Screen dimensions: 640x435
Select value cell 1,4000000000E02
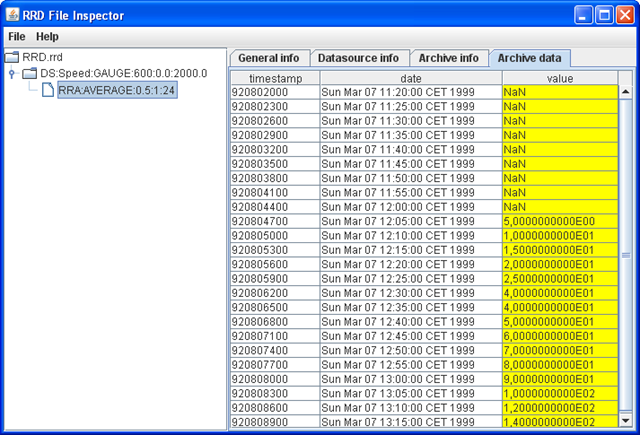(560, 422)
